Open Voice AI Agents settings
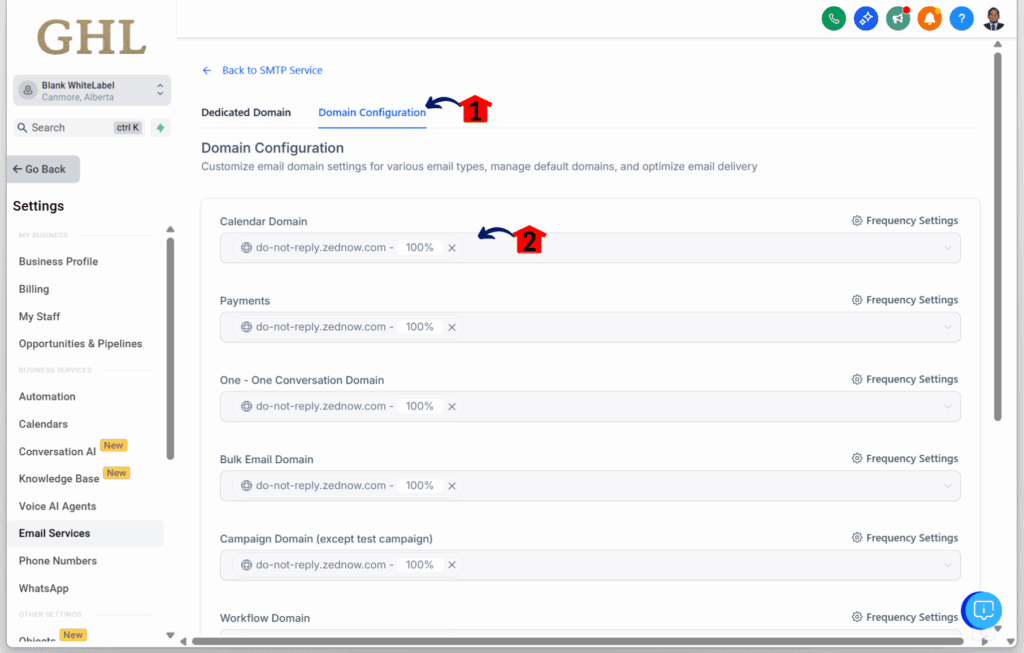This screenshot has width=1024, height=653. click(57, 506)
